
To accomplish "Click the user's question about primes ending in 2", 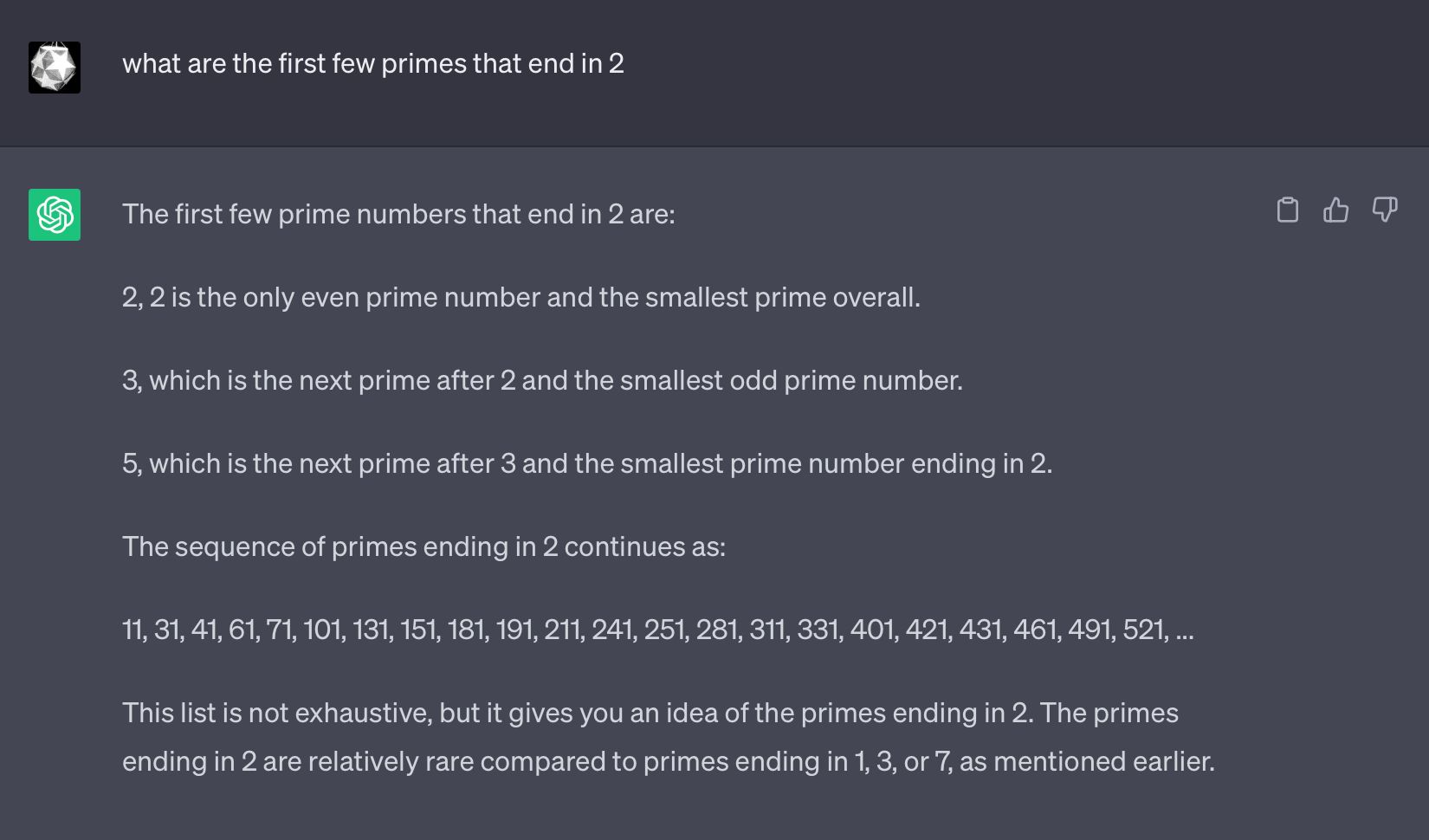I will (372, 64).
